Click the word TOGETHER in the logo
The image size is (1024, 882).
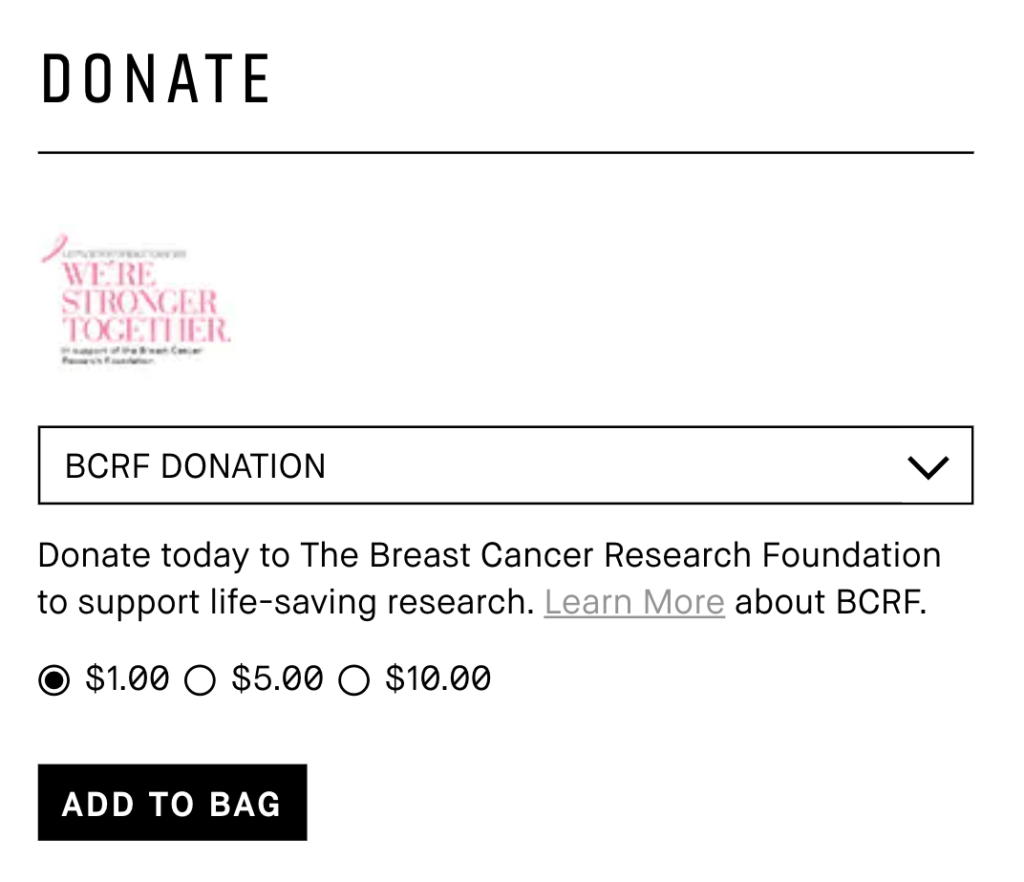[x=146, y=330]
